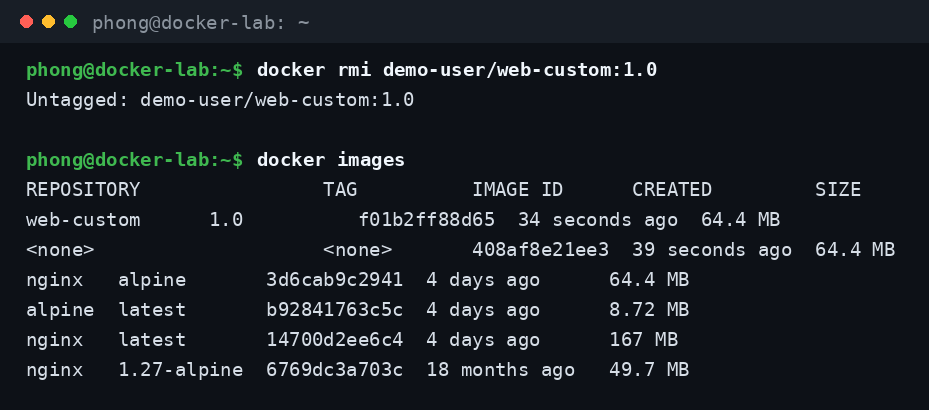Click image ID f01b2ff88d65
The width and height of the screenshot is (929, 410).
point(427,220)
